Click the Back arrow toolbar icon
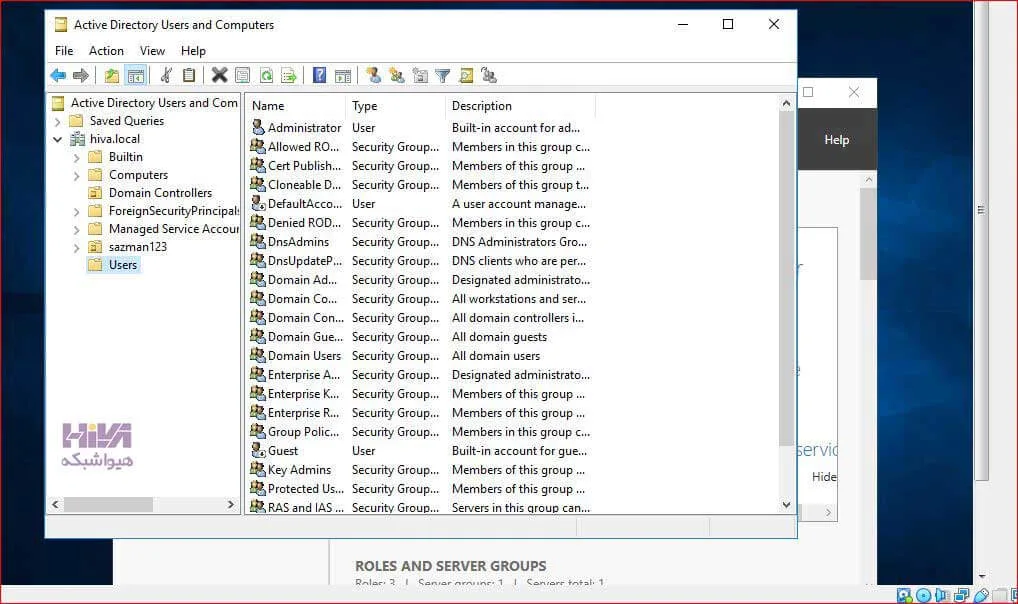Viewport: 1018px width, 604px height. click(x=58, y=75)
